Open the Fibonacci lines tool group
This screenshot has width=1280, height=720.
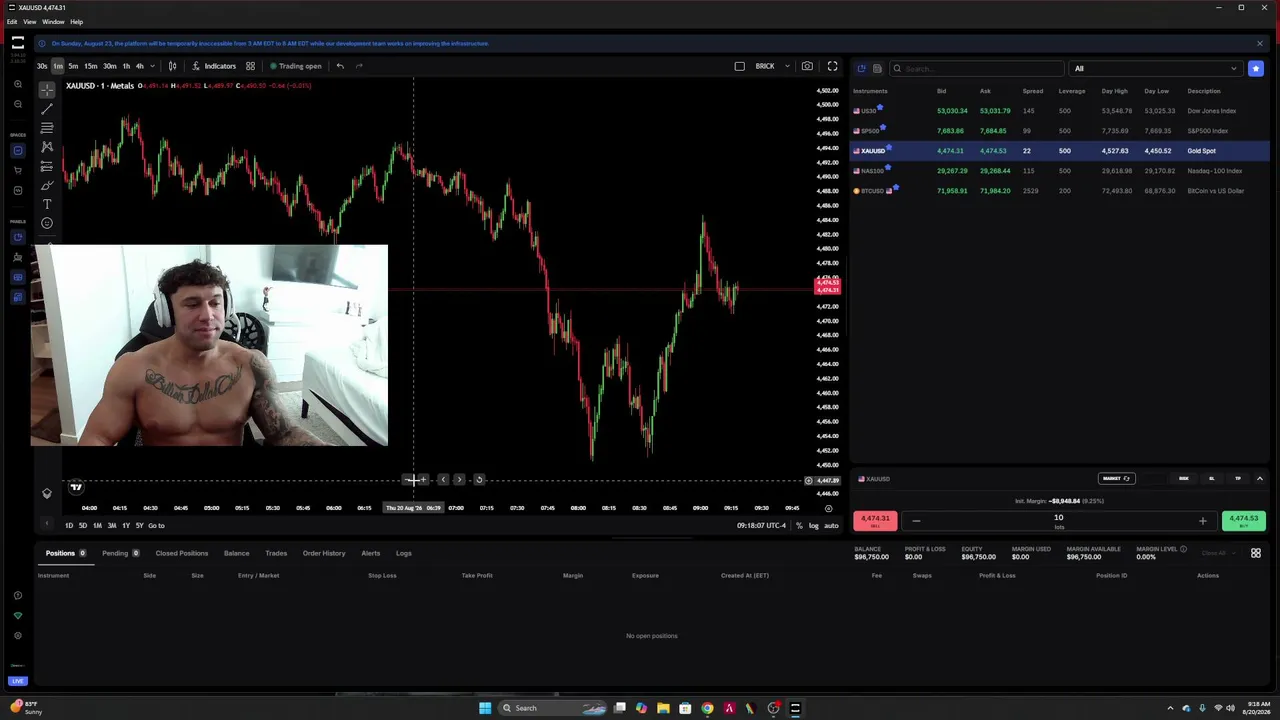47,128
